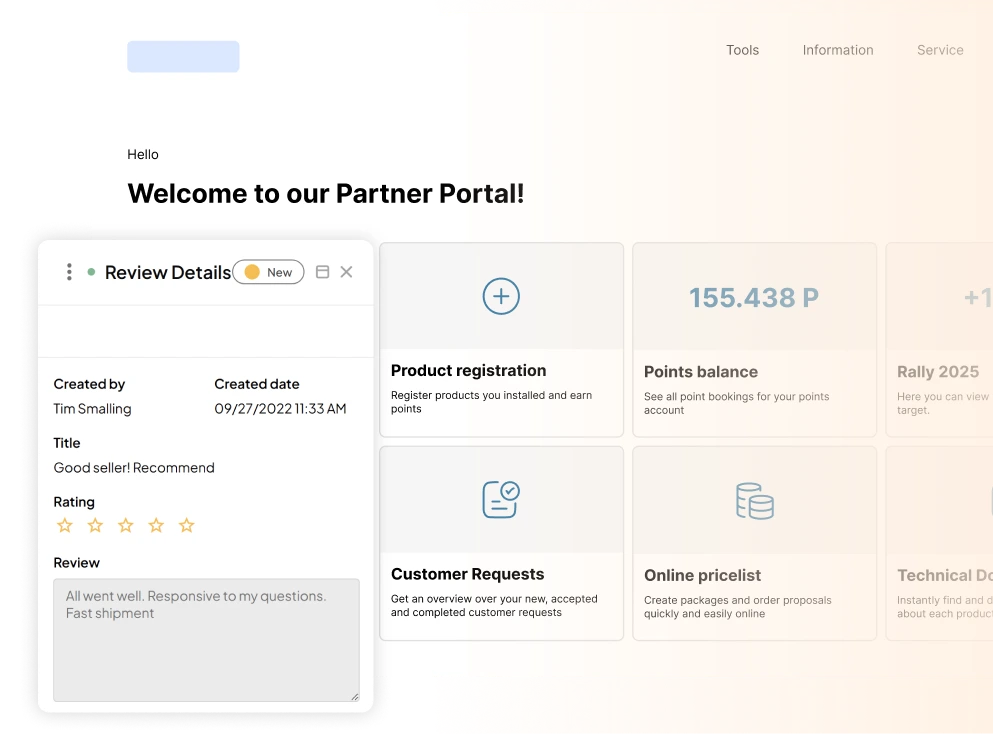Click the Review Details panel heading
Viewport: 993px width, 734px height.
tap(168, 272)
